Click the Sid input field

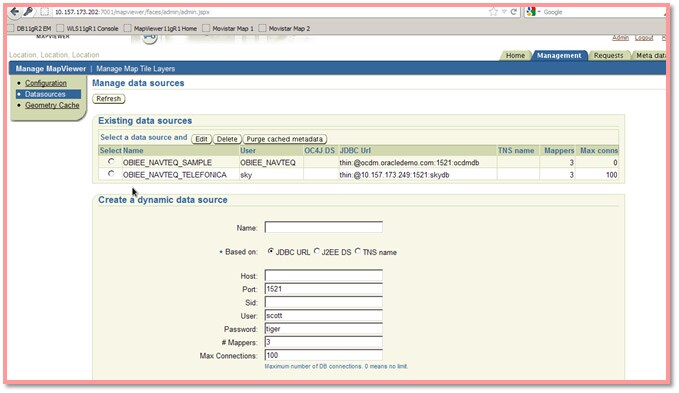tap(323, 302)
